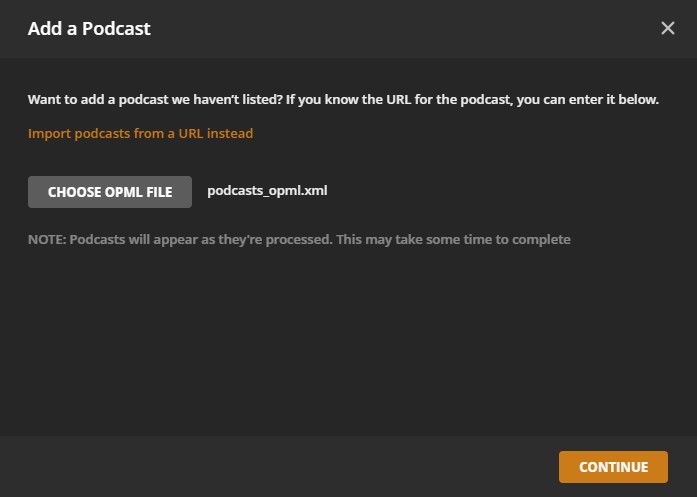
Task: Click the NOTE about podcast processing time
Action: point(299,240)
